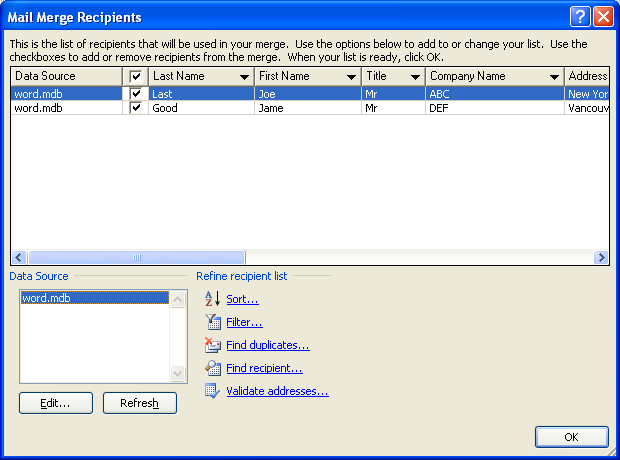Open the Find recipient... link
This screenshot has width=620, height=460.
tap(264, 368)
